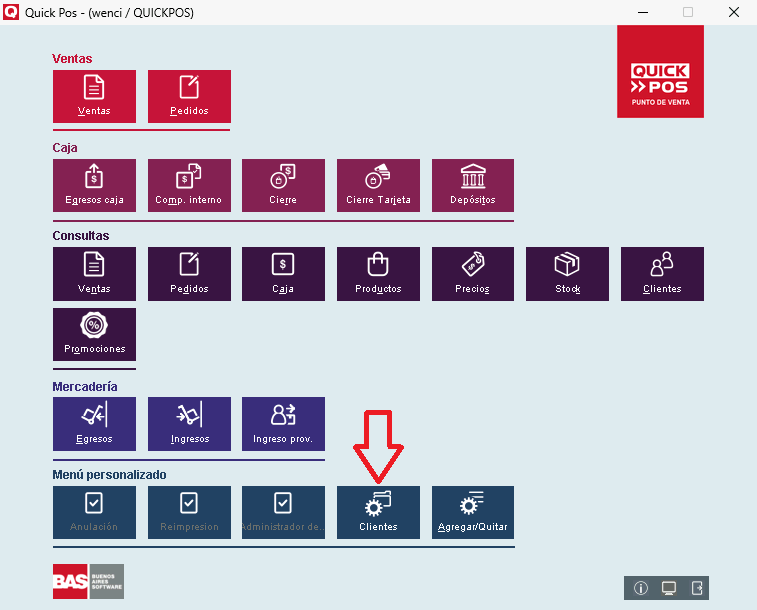Open Depósitos bank tile

click(x=473, y=185)
